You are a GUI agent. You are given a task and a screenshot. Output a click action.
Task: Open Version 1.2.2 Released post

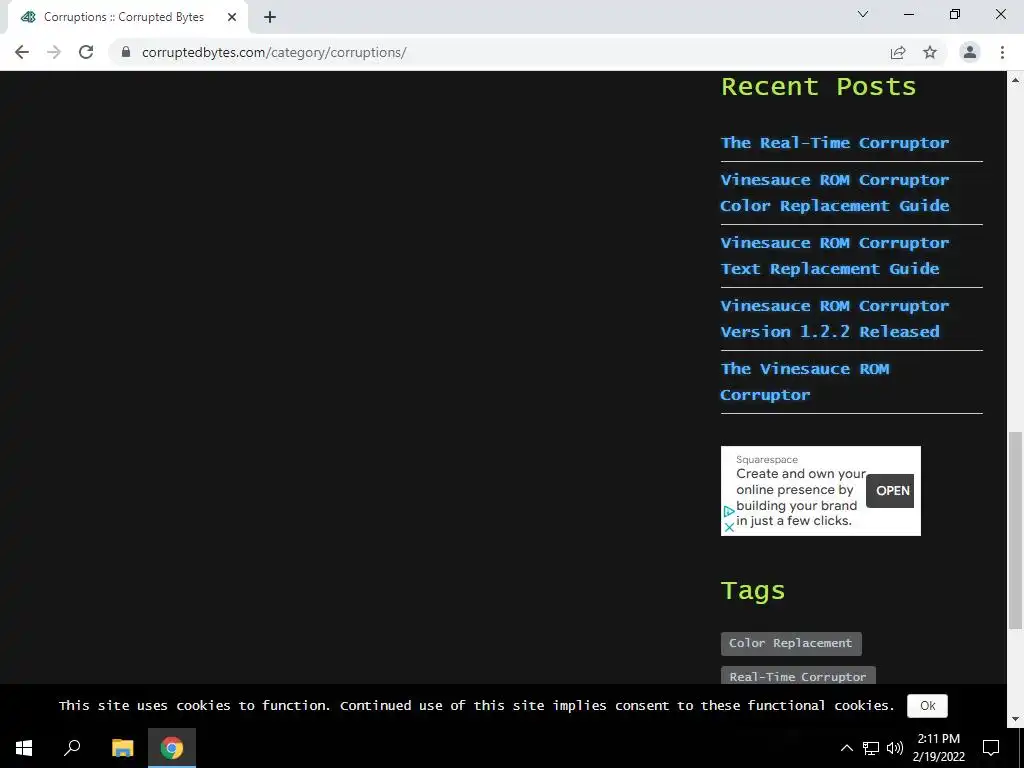coord(835,319)
